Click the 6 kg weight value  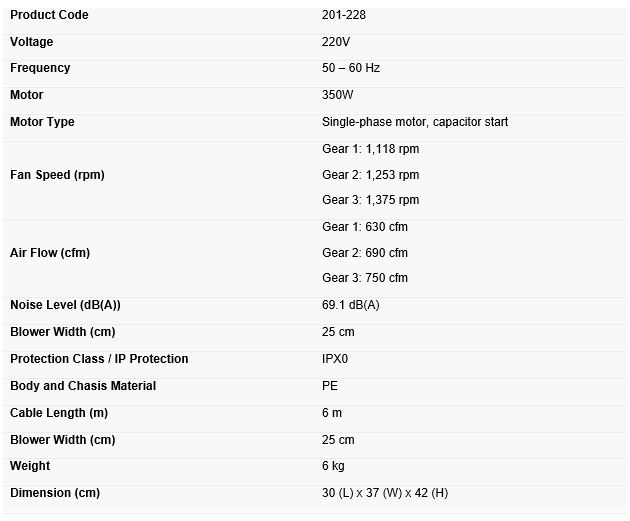333,466
